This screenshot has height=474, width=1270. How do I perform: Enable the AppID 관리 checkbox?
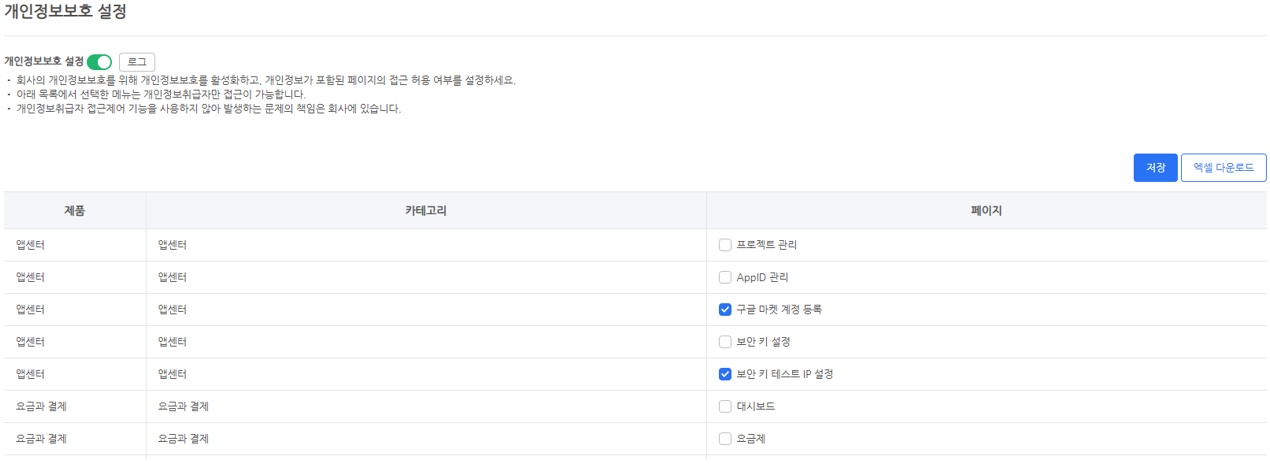point(725,277)
